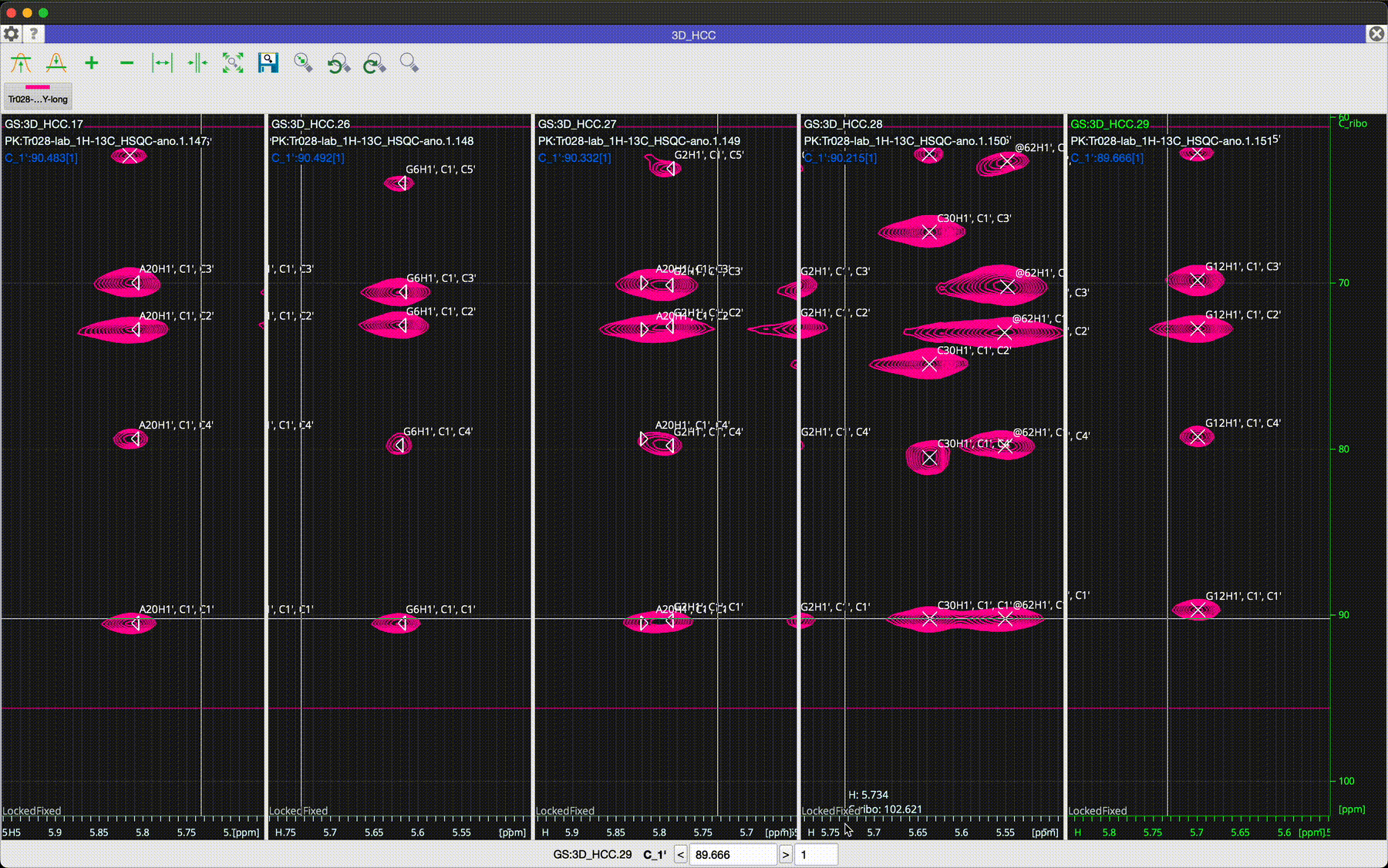Screen dimensions: 1388x868
Task: Step C_1' plane down with the < button
Action: [x=680, y=854]
